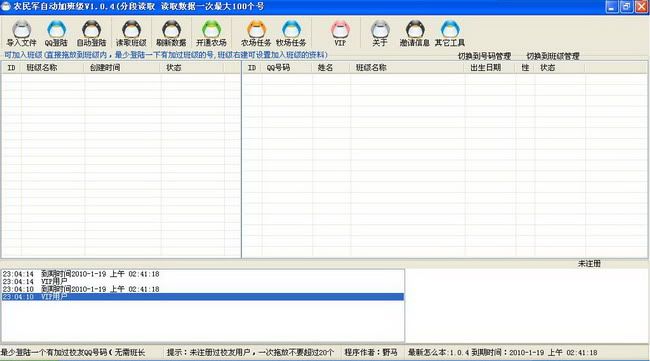
Task: Open 其它工具 other tools
Action: tap(450, 34)
